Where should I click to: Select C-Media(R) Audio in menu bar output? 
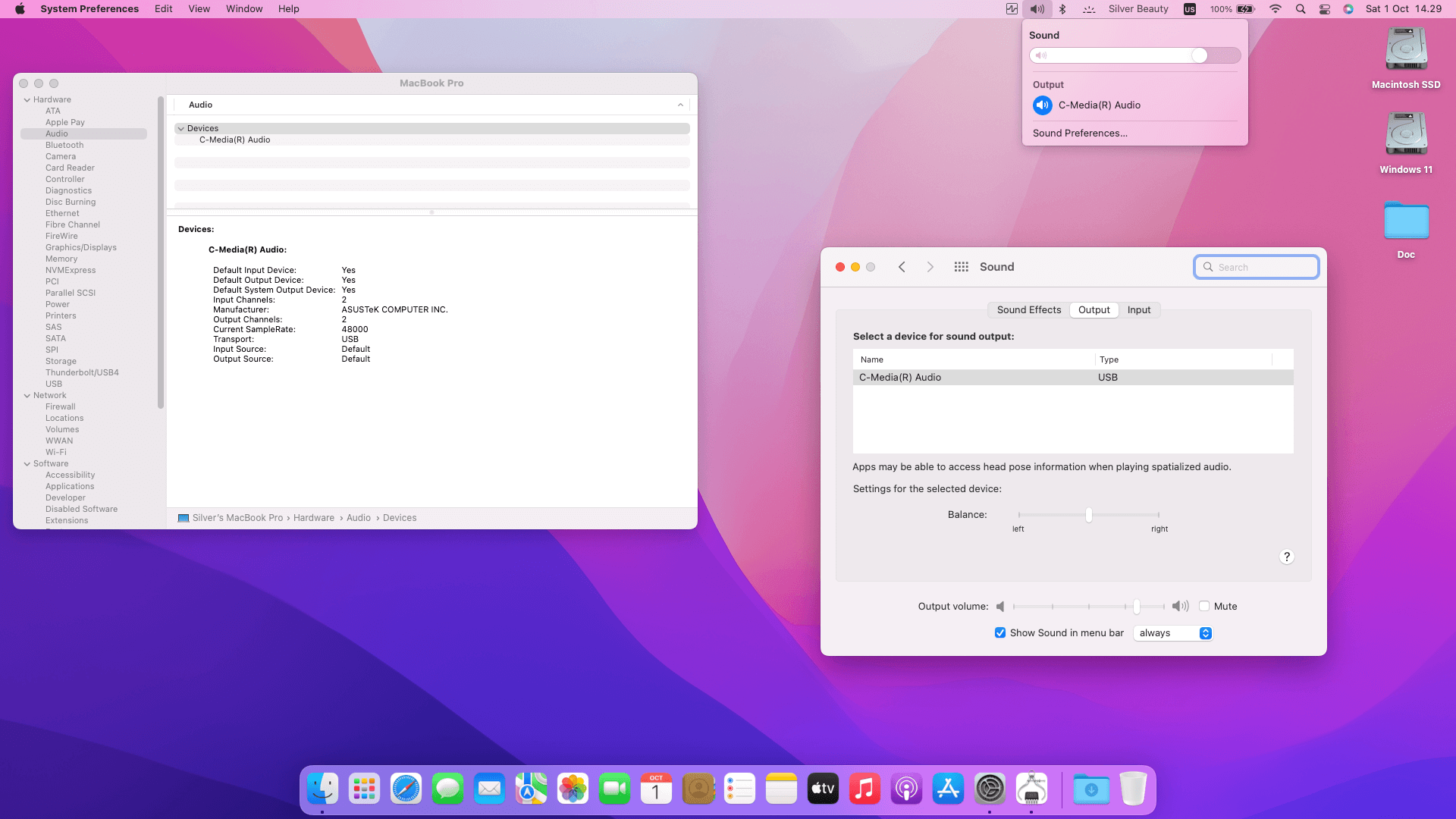coord(1134,105)
